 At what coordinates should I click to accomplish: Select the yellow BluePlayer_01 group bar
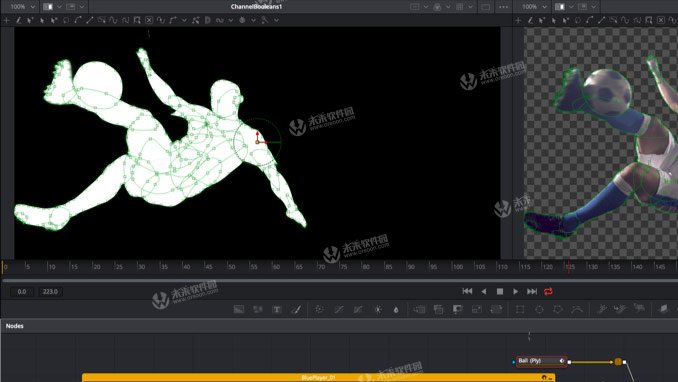319,378
